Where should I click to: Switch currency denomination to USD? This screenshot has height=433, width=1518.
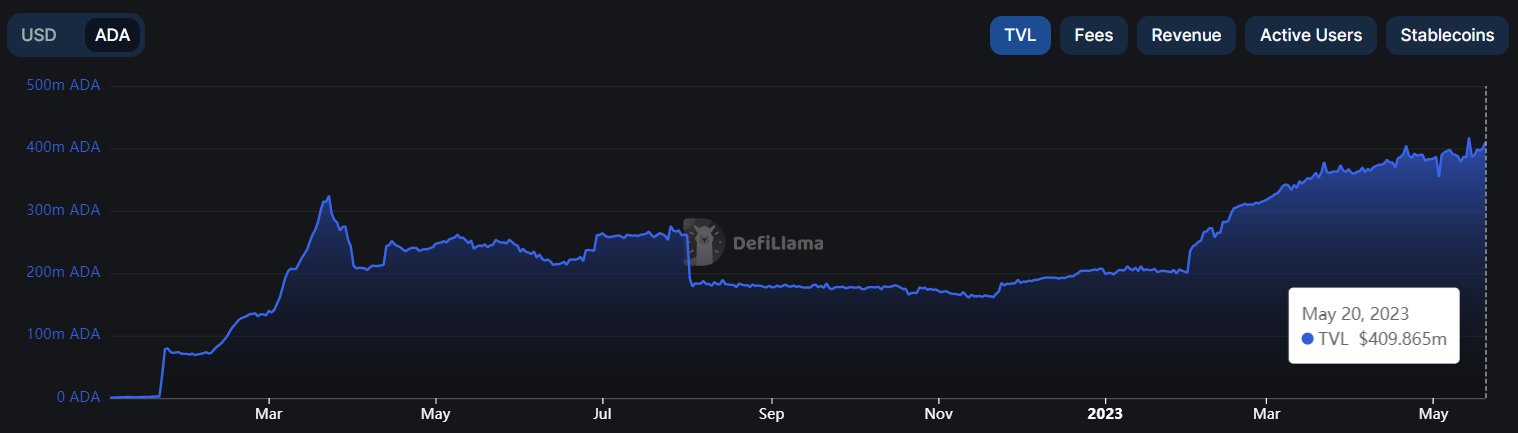point(39,35)
